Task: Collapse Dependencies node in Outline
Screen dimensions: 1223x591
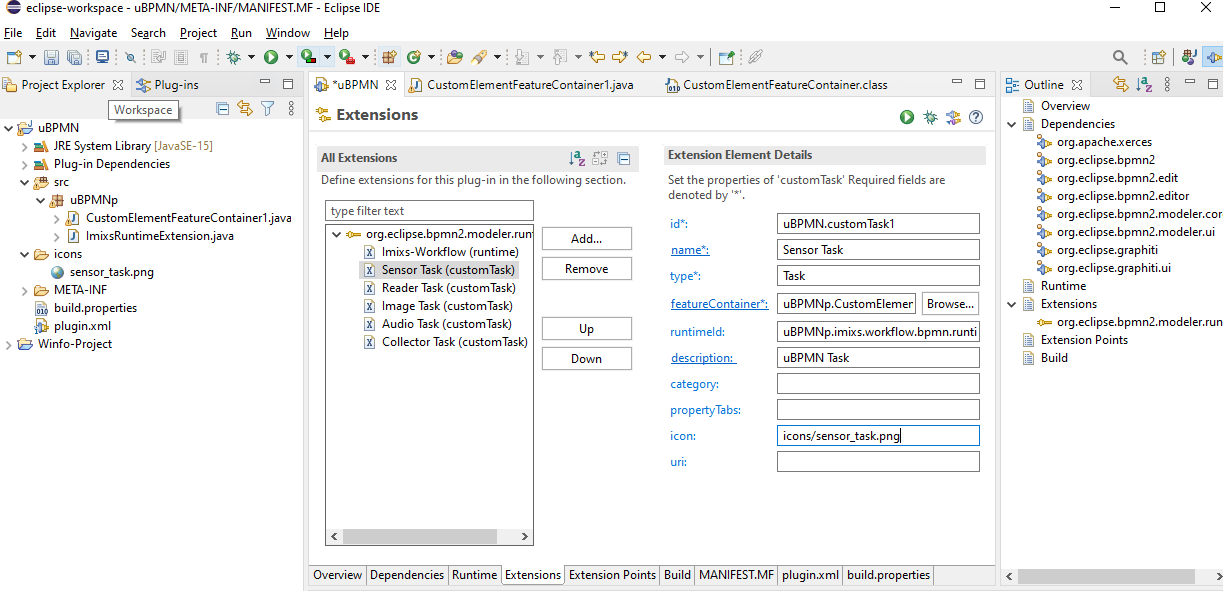Action: pos(1012,124)
